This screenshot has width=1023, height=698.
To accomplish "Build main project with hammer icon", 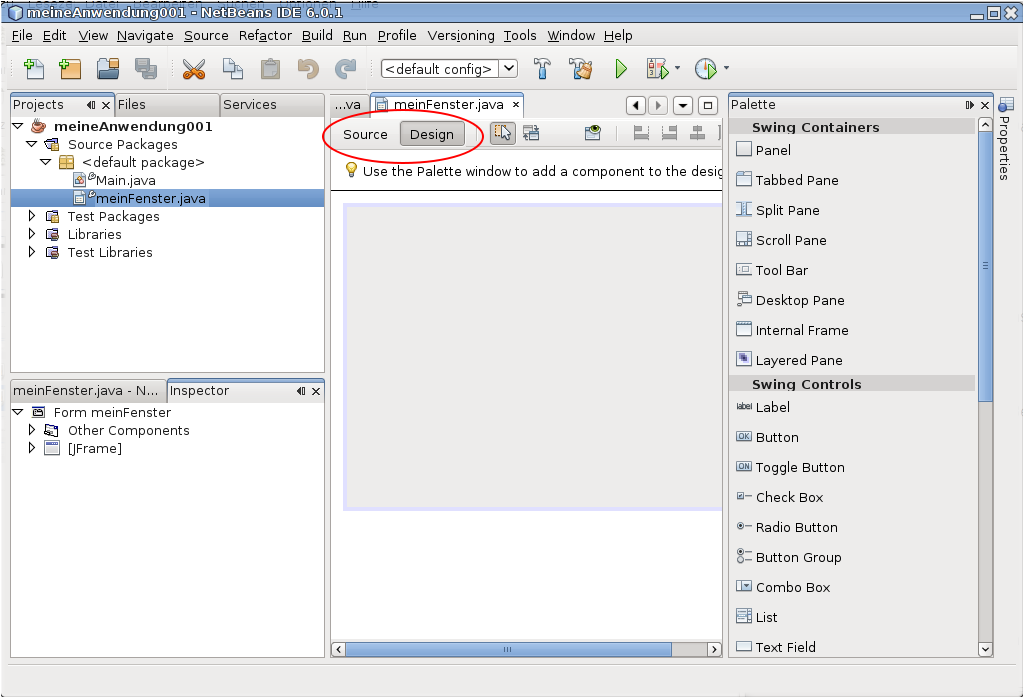I will coord(542,69).
